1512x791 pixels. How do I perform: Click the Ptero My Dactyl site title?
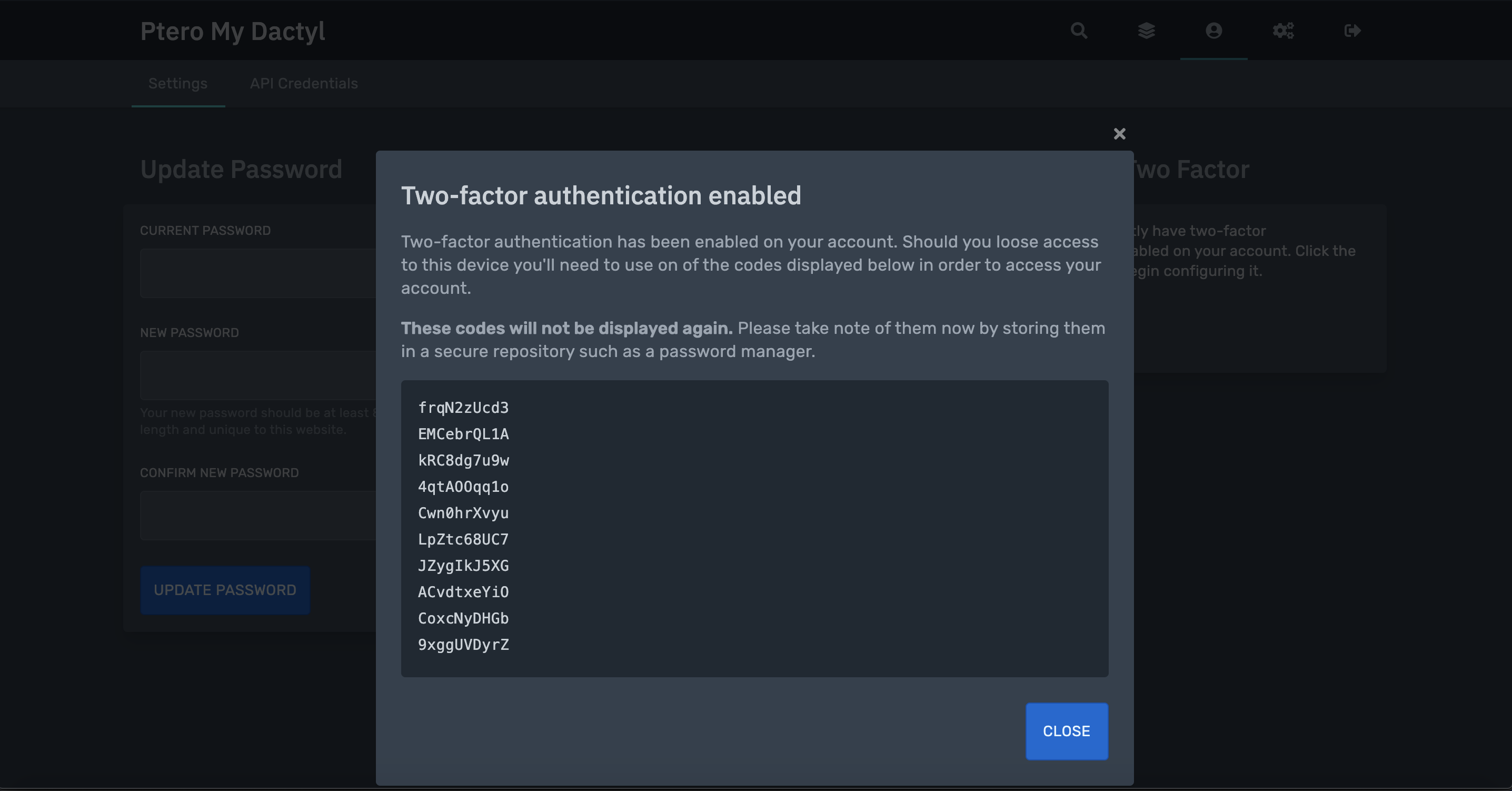[x=233, y=31]
